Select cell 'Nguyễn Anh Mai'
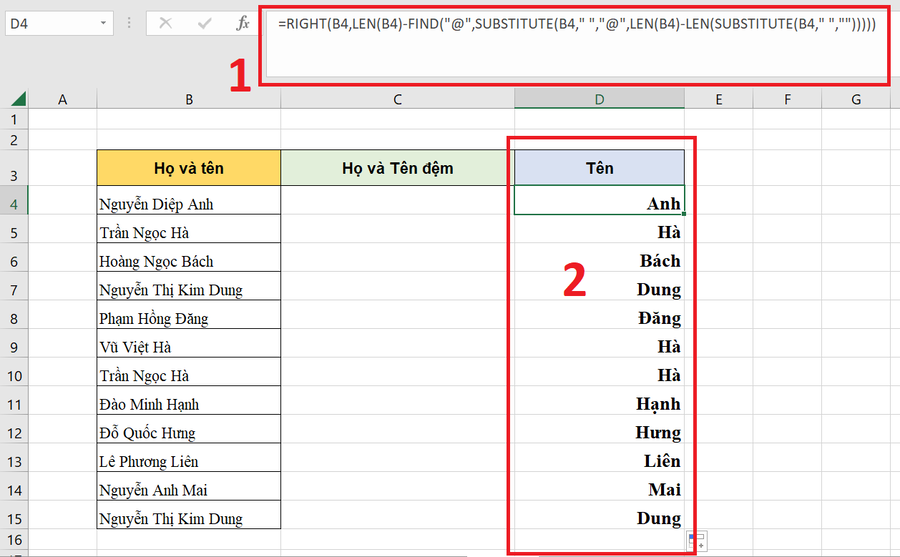 pos(189,486)
